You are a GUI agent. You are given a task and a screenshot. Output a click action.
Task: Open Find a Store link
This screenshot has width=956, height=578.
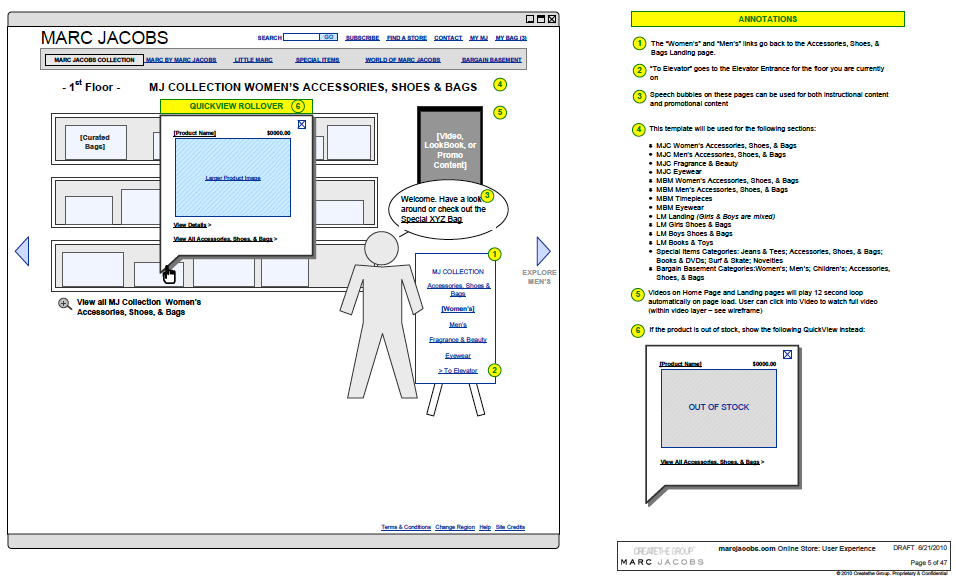pyautogui.click(x=407, y=38)
